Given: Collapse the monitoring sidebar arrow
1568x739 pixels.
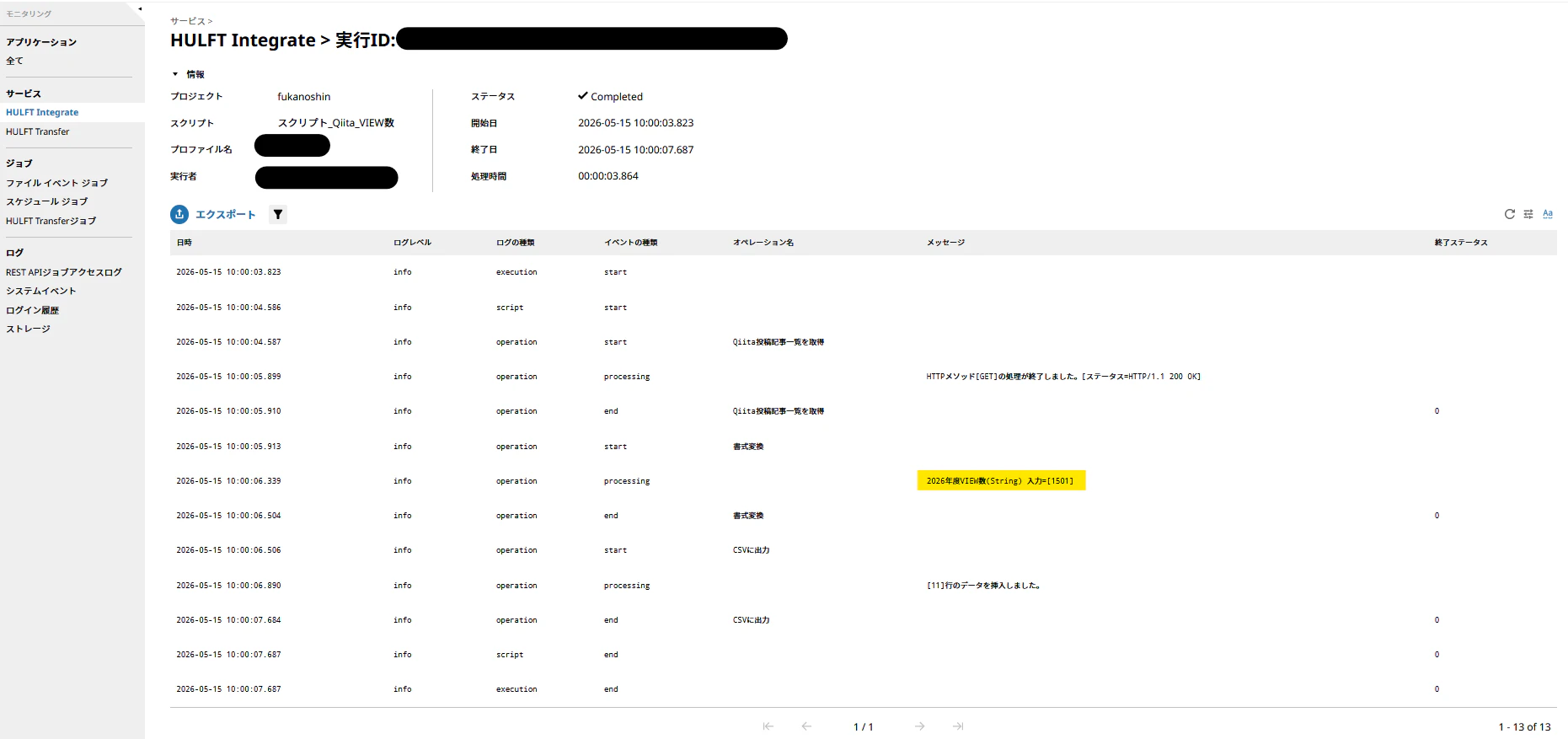Looking at the screenshot, I should (140, 9).
